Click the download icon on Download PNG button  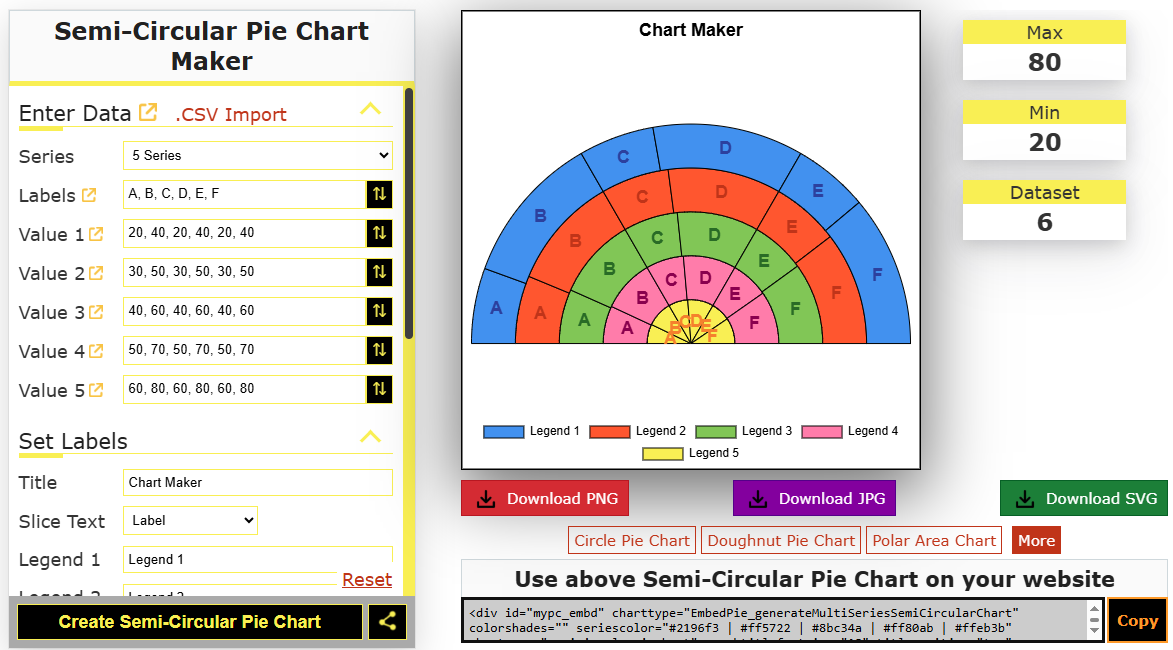point(487,497)
